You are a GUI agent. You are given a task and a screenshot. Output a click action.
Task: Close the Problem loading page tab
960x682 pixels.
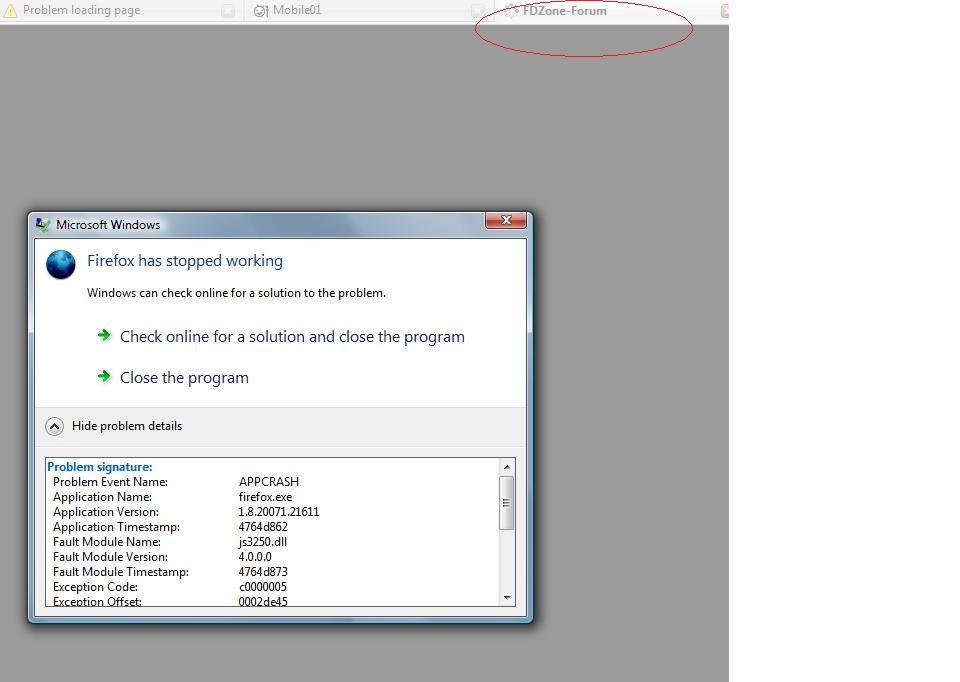(x=228, y=11)
